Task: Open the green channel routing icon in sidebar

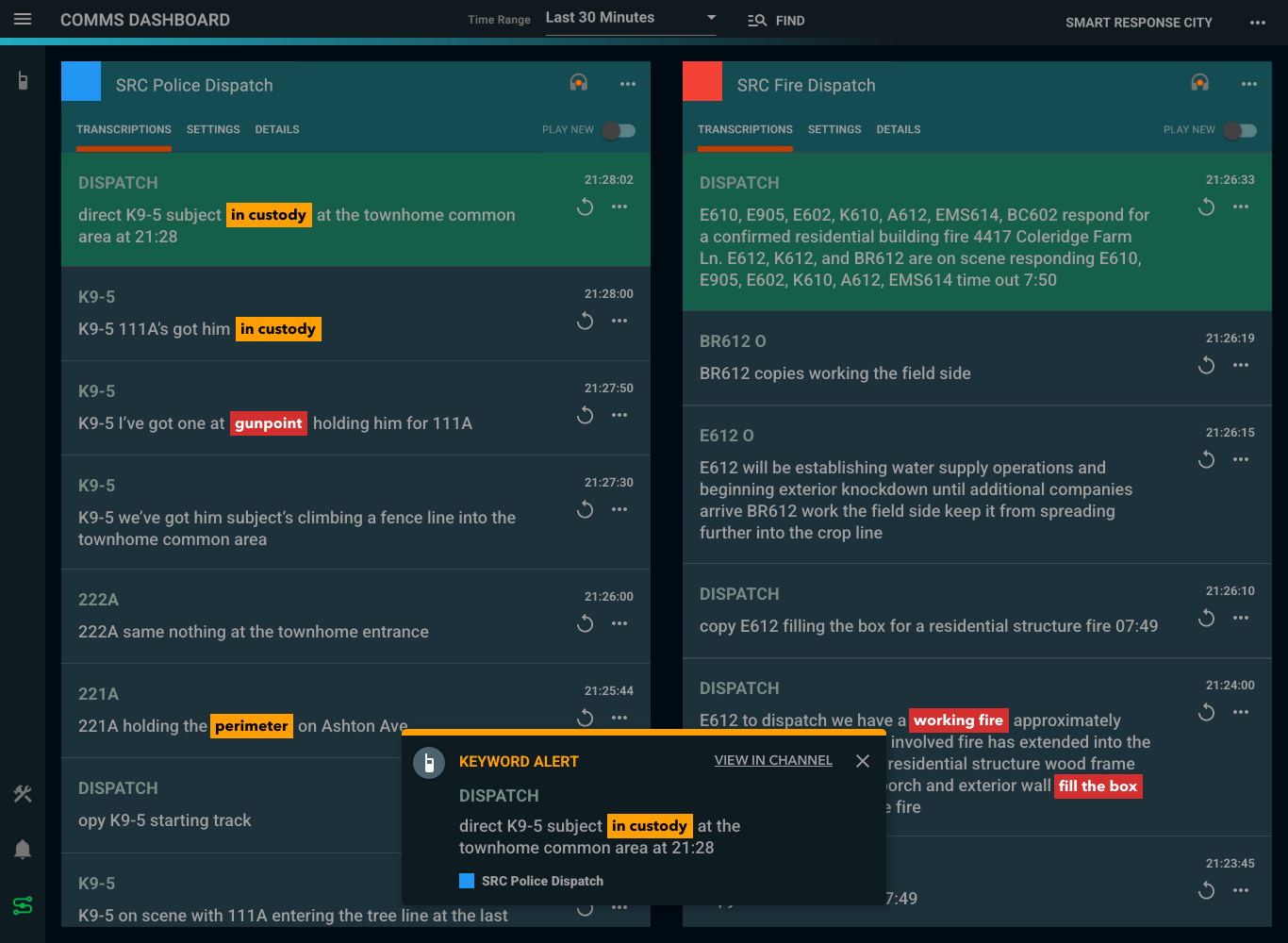Action: [x=23, y=905]
